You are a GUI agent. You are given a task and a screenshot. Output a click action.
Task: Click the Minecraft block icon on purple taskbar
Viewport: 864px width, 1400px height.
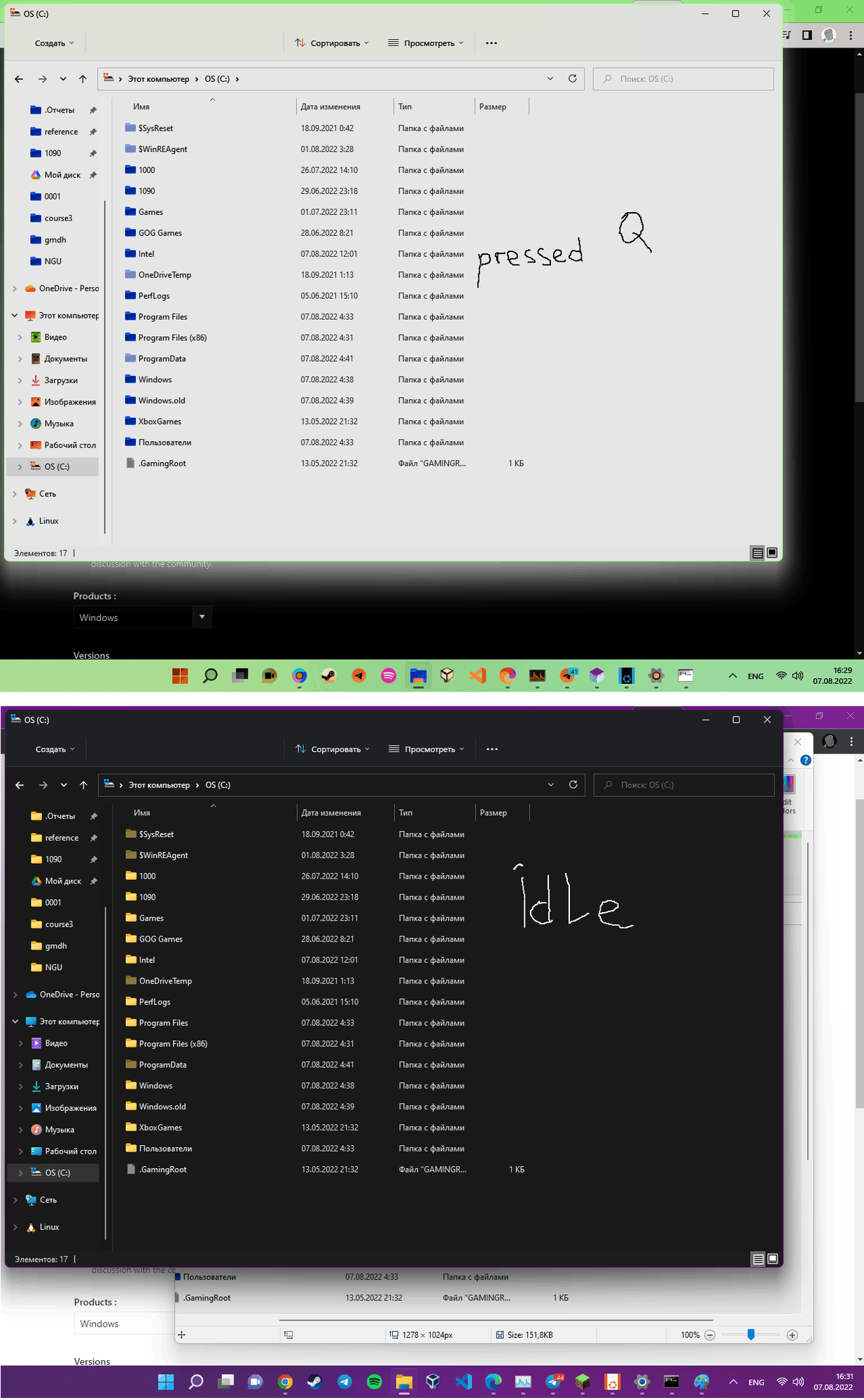tap(583, 1382)
